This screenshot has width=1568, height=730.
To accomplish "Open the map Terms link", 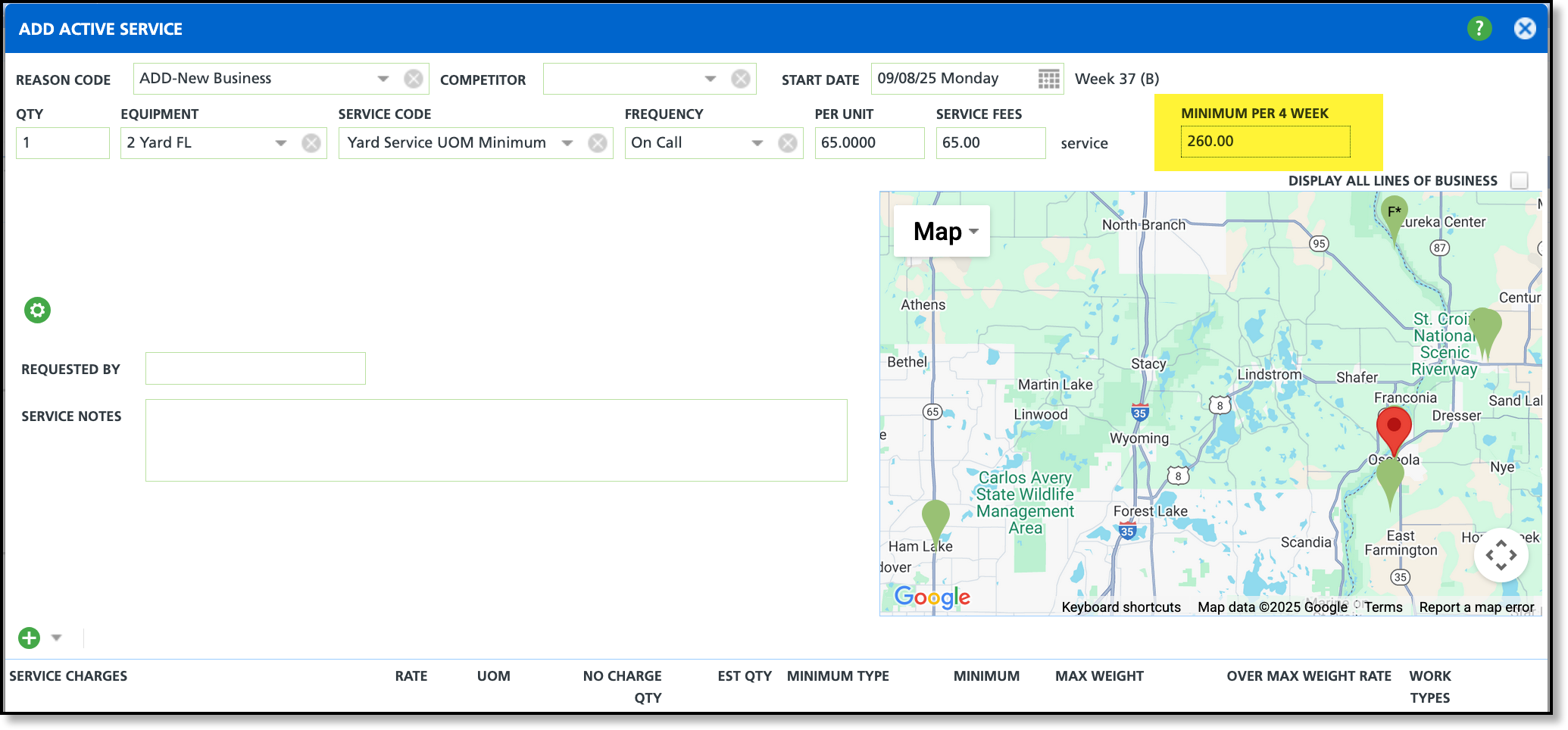I will pos(1383,607).
